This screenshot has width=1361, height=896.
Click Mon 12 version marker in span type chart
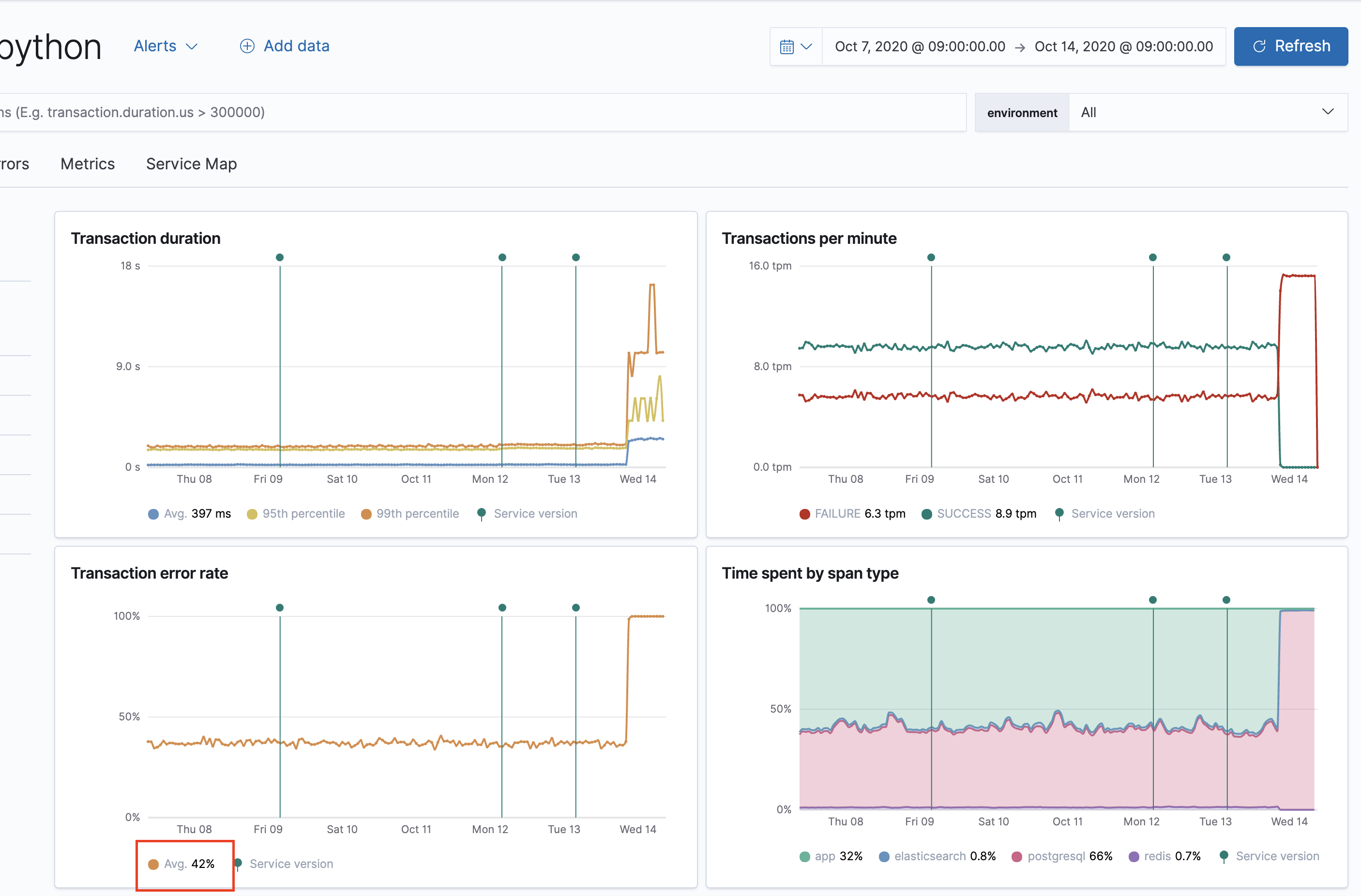click(x=1153, y=600)
